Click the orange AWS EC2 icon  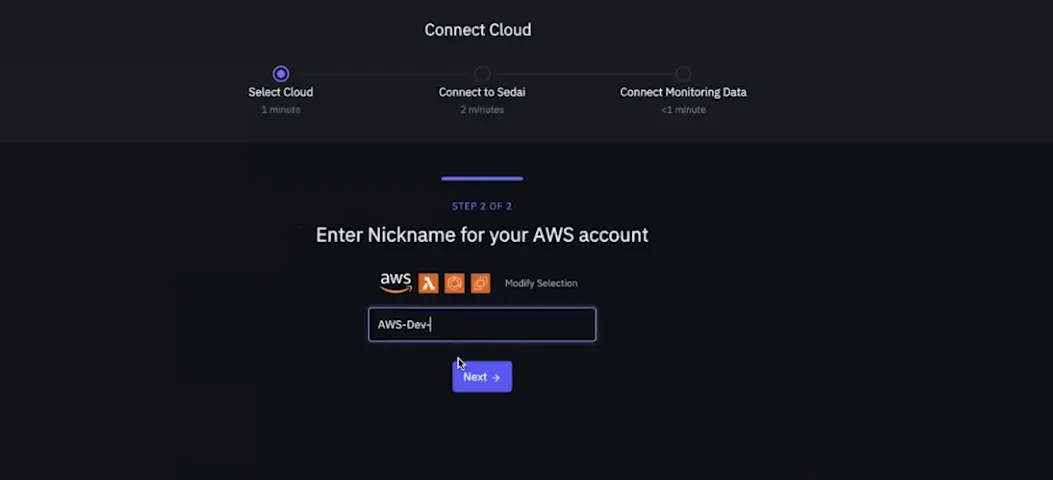[x=480, y=283]
